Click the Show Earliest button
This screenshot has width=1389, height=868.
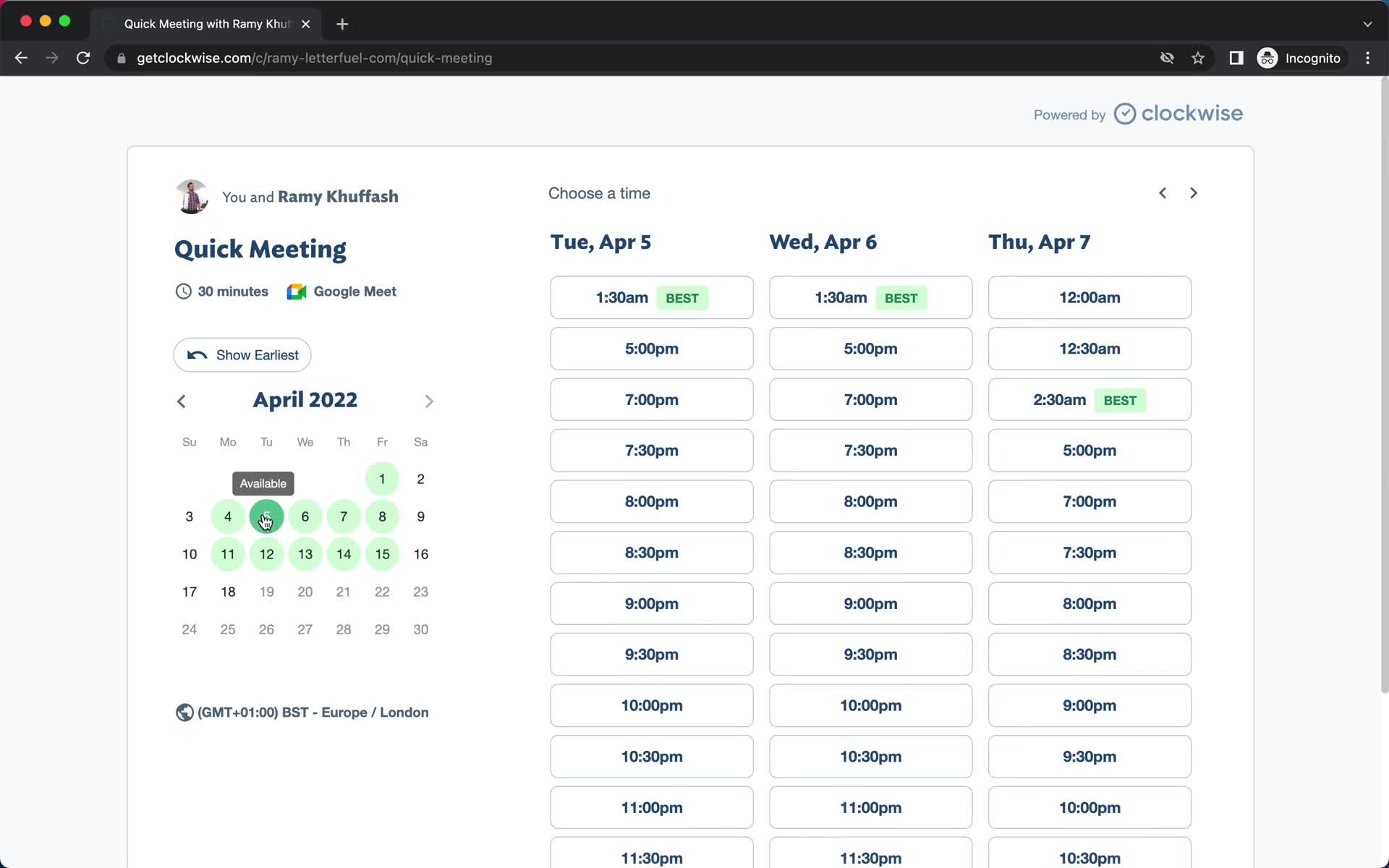[242, 354]
